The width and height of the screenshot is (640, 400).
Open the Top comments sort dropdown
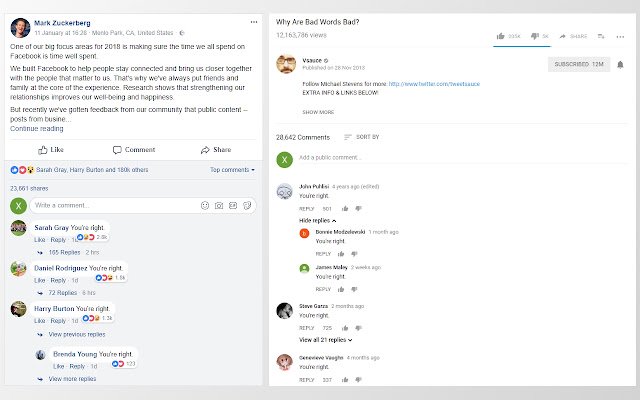[x=232, y=170]
